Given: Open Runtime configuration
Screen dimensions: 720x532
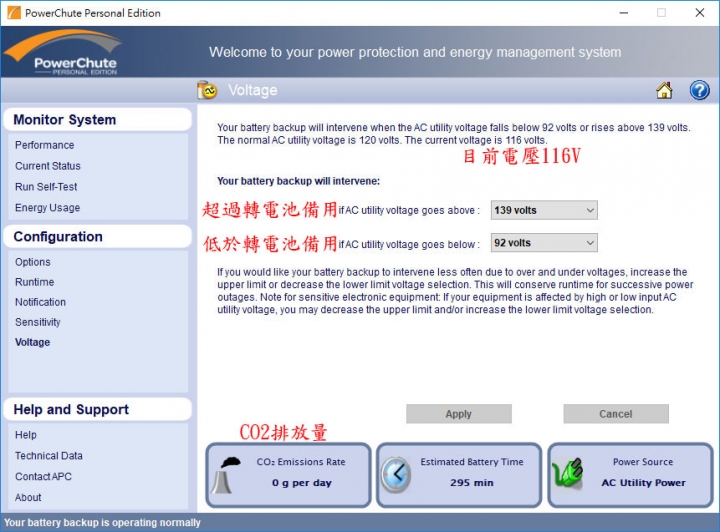Looking at the screenshot, I should click(x=34, y=282).
